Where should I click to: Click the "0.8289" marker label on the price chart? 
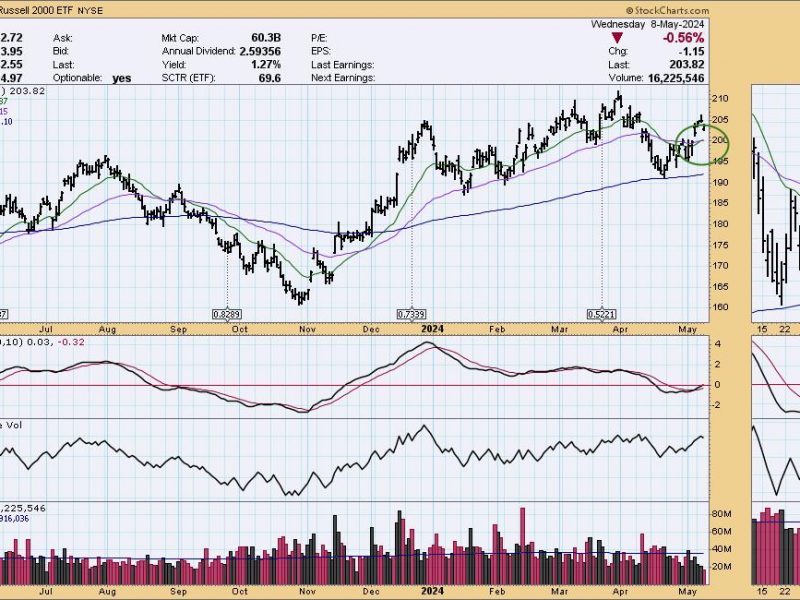pos(227,314)
